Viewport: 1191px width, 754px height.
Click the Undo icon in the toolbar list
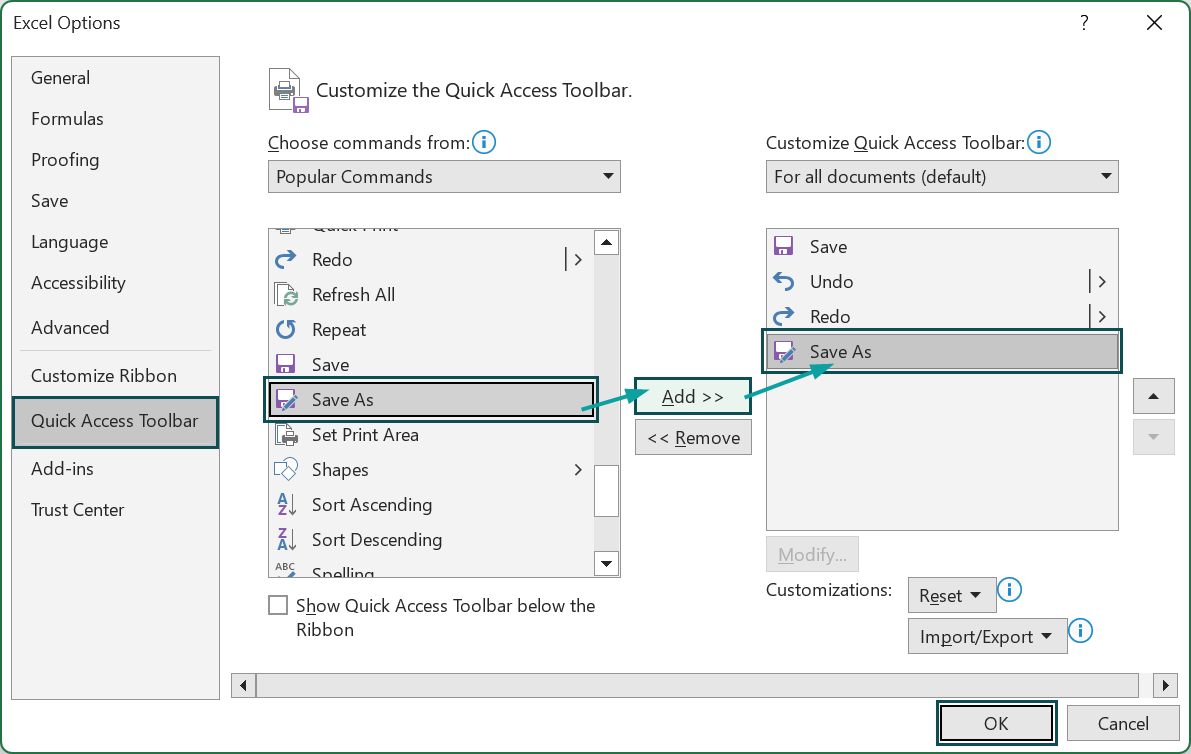(783, 282)
